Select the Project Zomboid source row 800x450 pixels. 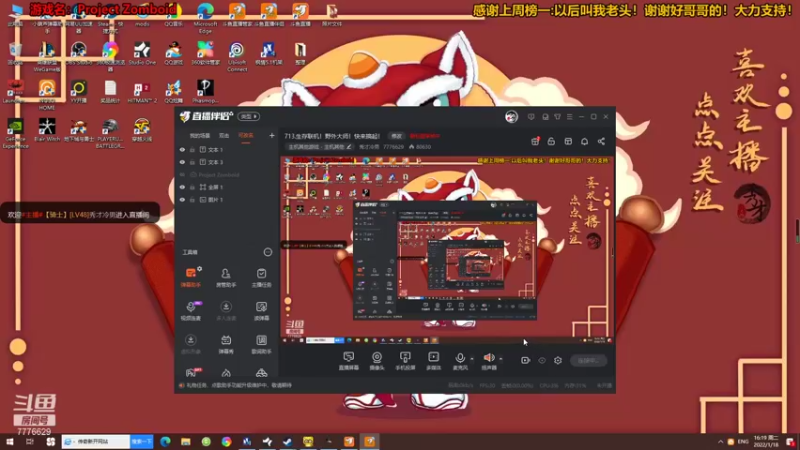coord(227,174)
